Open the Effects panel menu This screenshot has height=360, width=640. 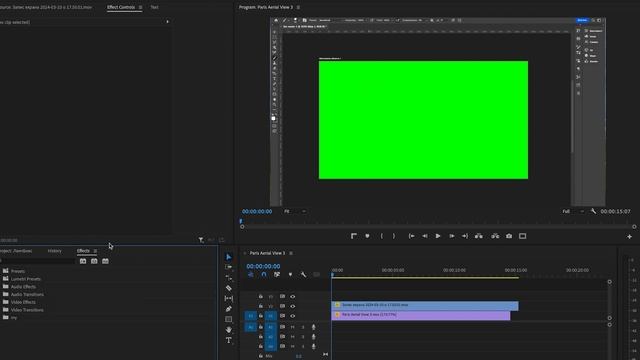(x=96, y=251)
